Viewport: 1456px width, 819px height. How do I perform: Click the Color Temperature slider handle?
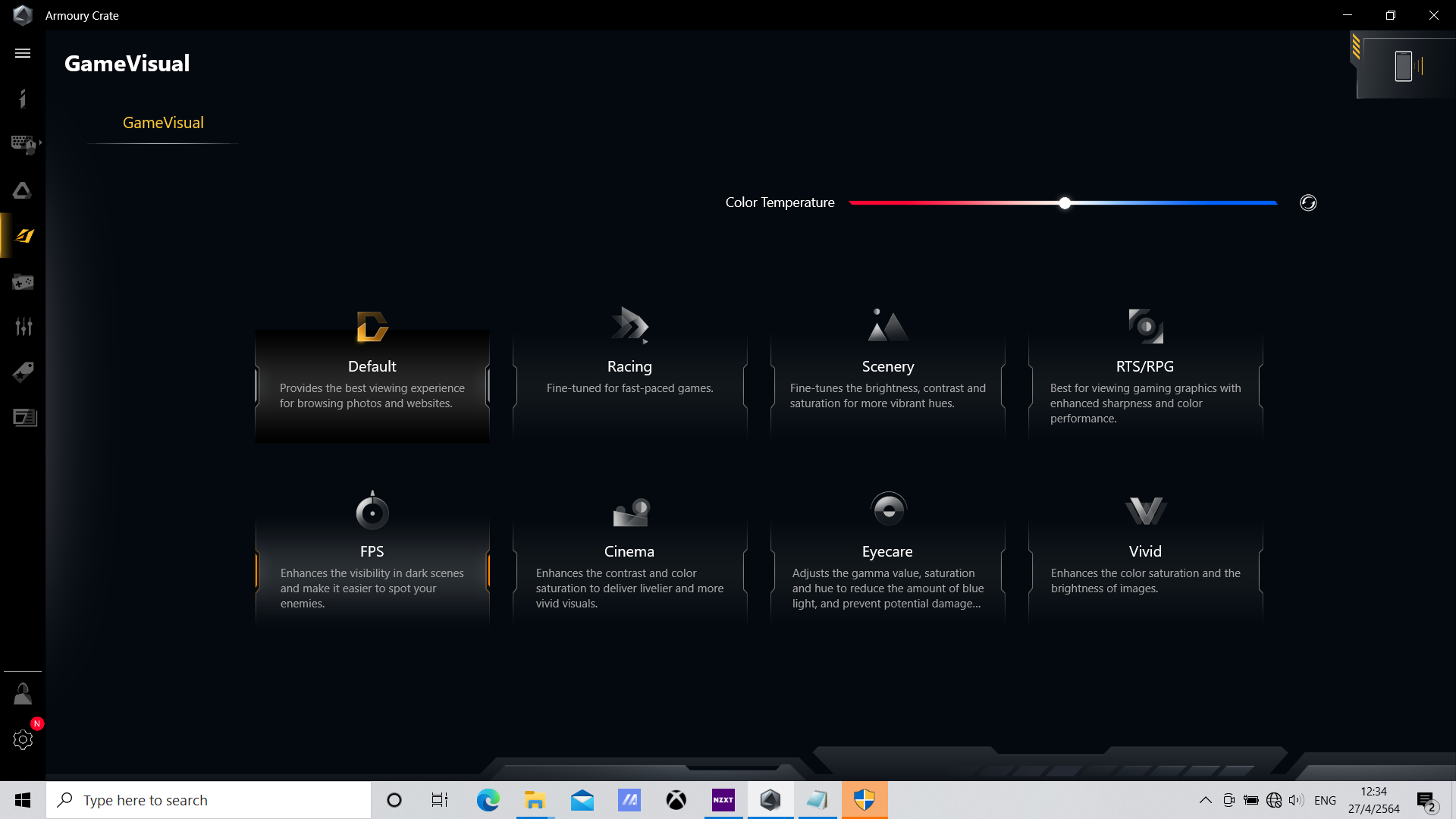coord(1065,203)
